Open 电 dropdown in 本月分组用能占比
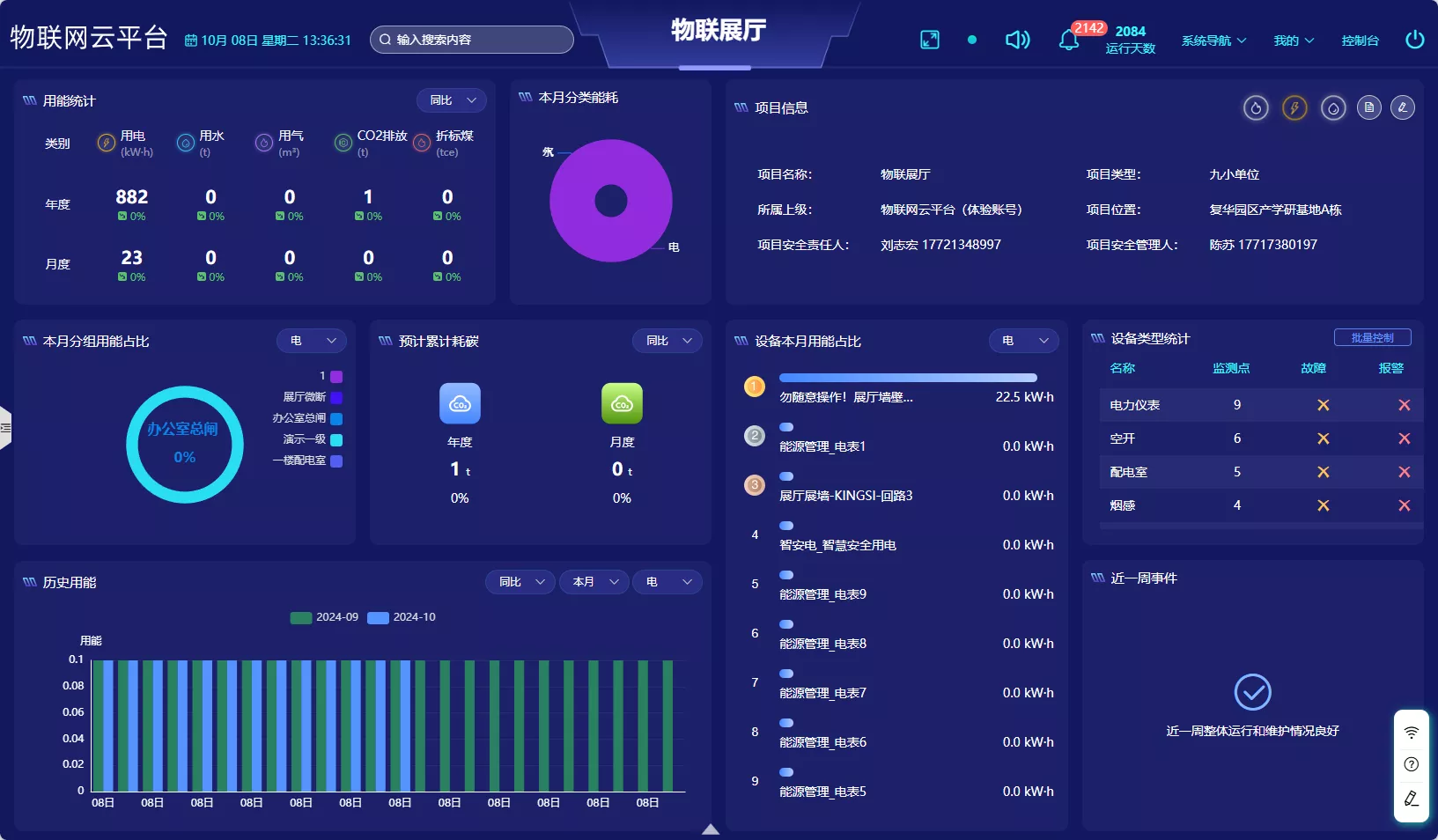 point(312,341)
